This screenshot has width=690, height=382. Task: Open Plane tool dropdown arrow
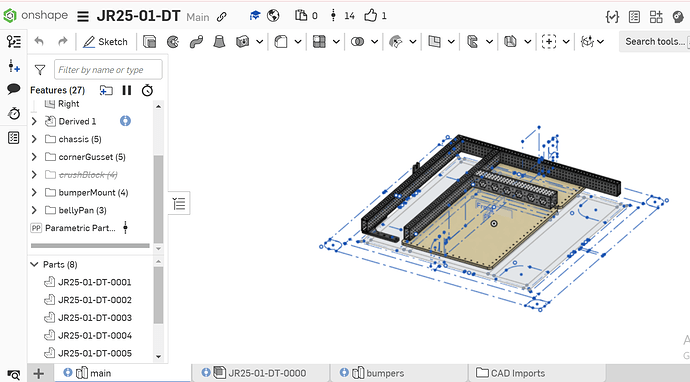coord(451,42)
